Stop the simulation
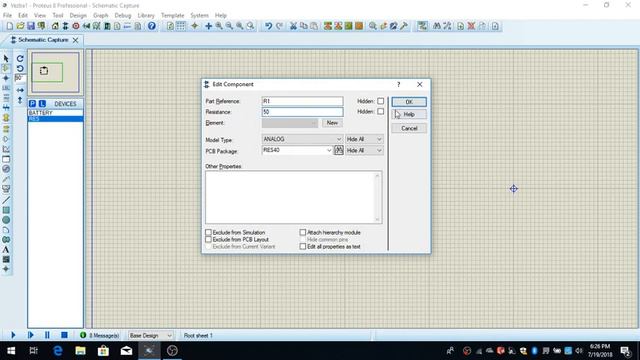Screen dimensions: 640x360 tap(64, 335)
